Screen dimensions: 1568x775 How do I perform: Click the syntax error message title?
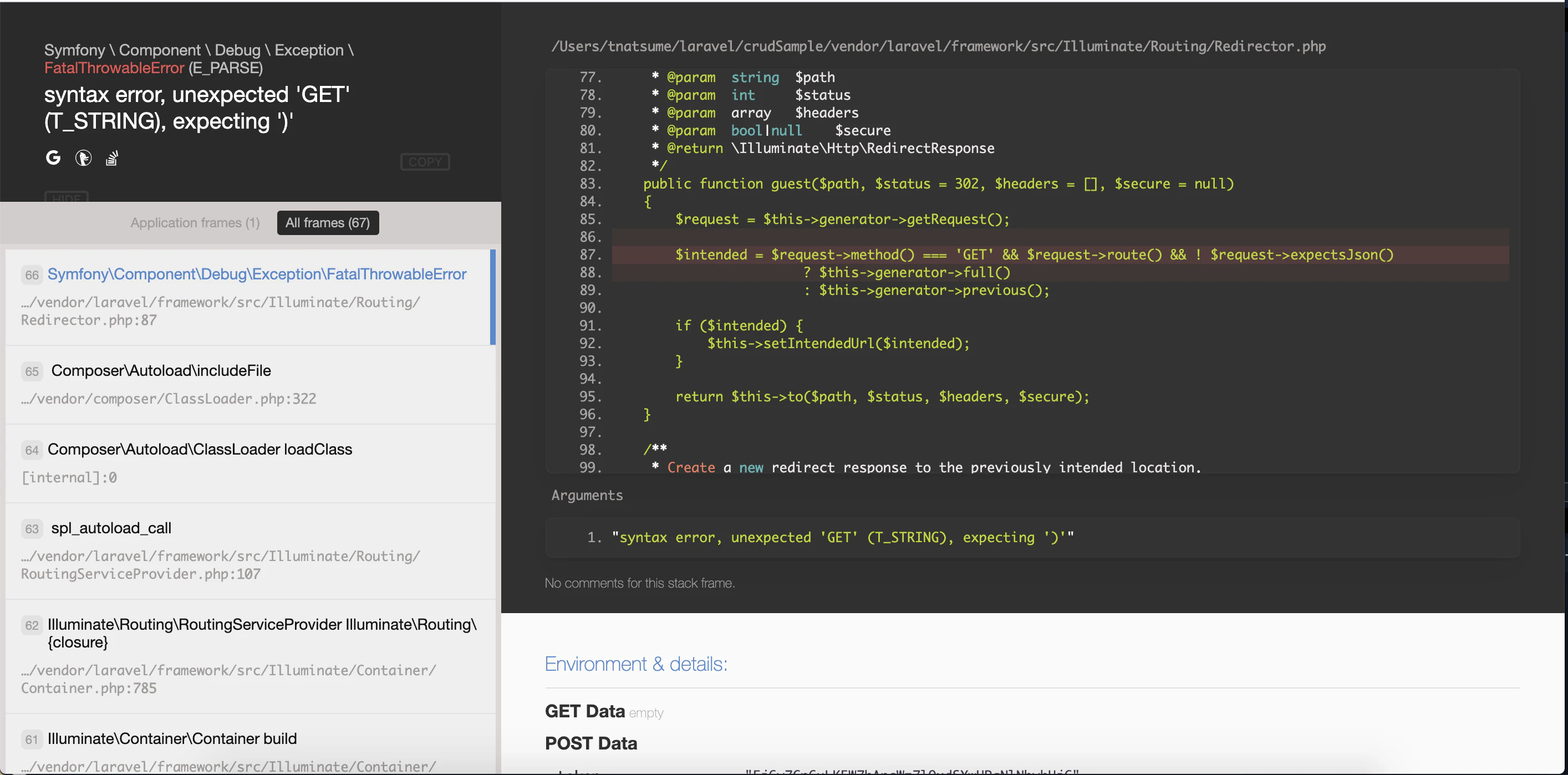coord(197,108)
